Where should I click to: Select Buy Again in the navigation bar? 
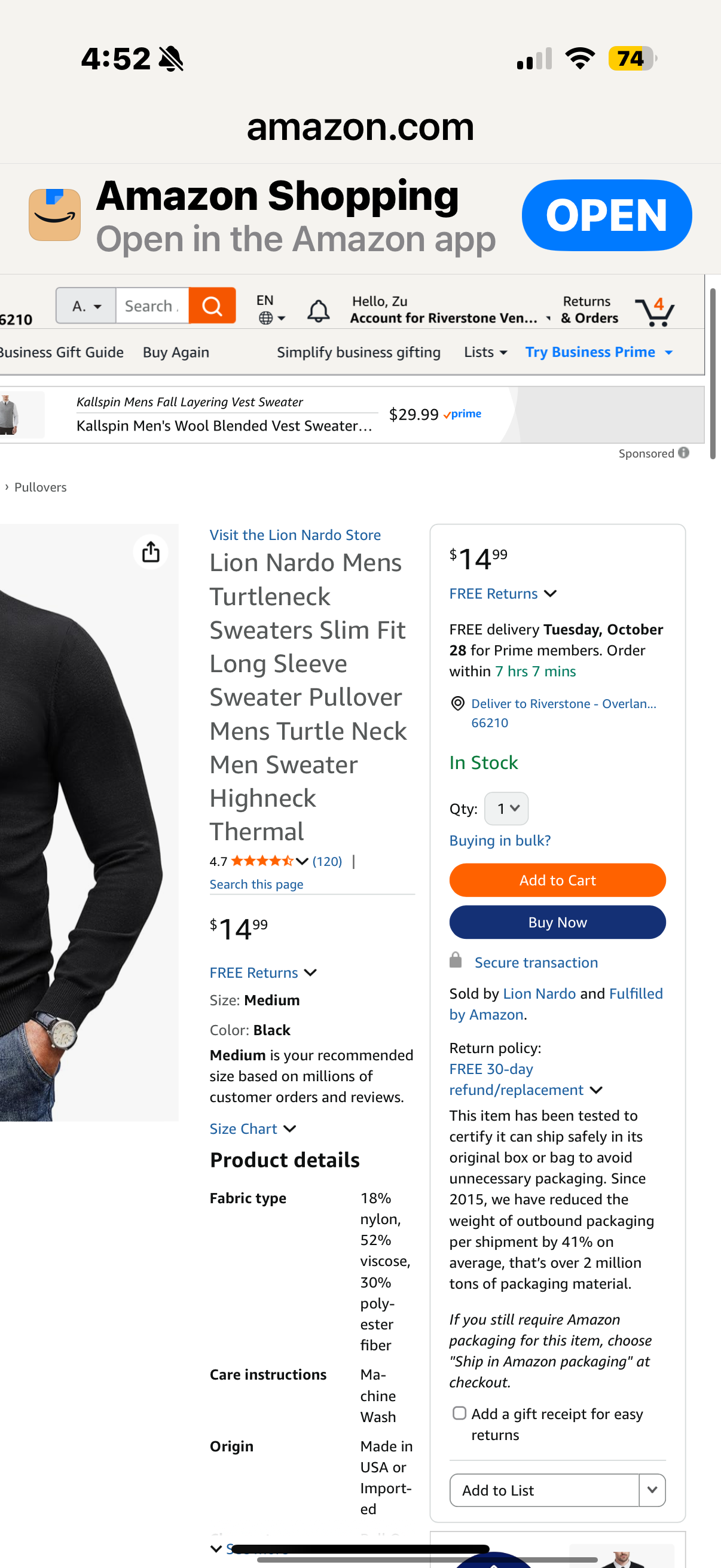(x=176, y=352)
